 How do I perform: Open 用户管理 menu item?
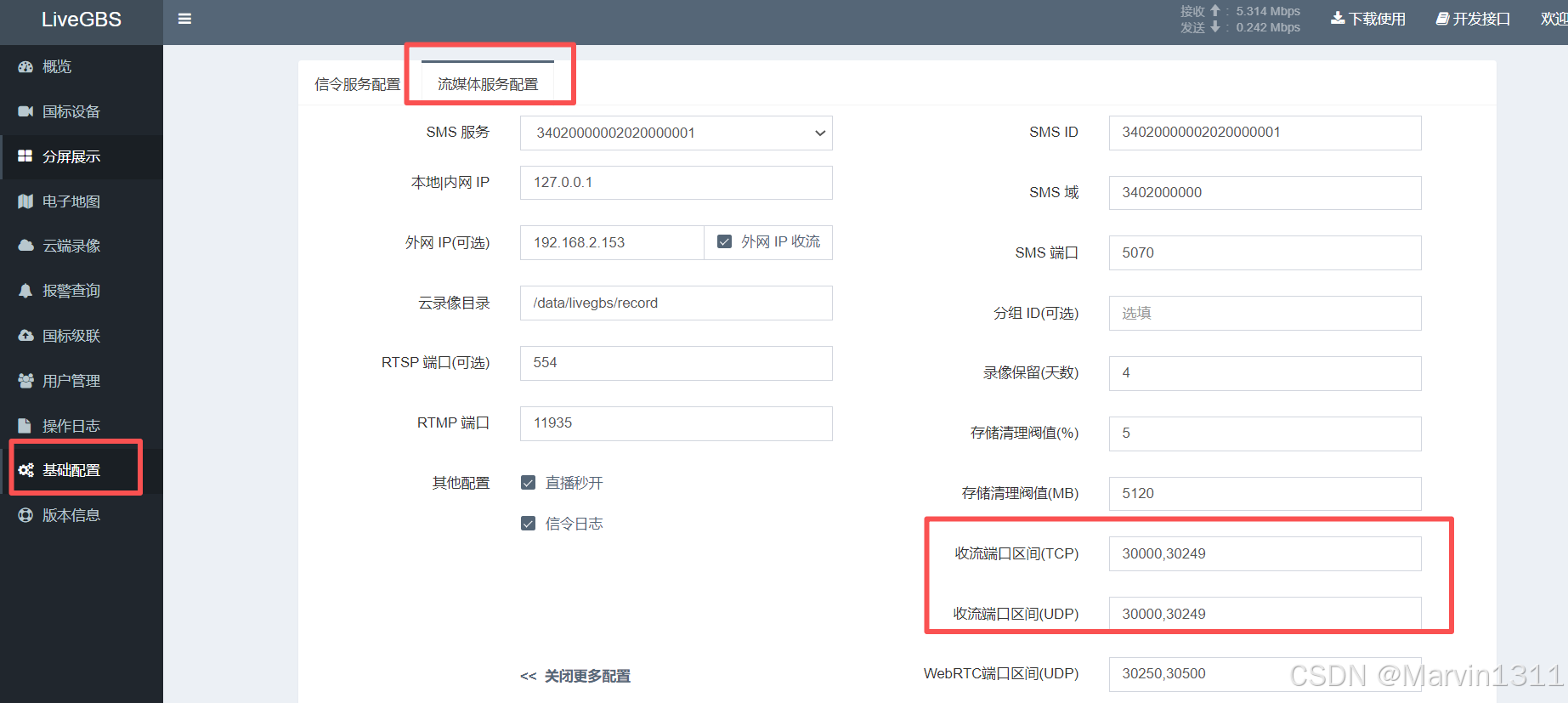point(82,381)
